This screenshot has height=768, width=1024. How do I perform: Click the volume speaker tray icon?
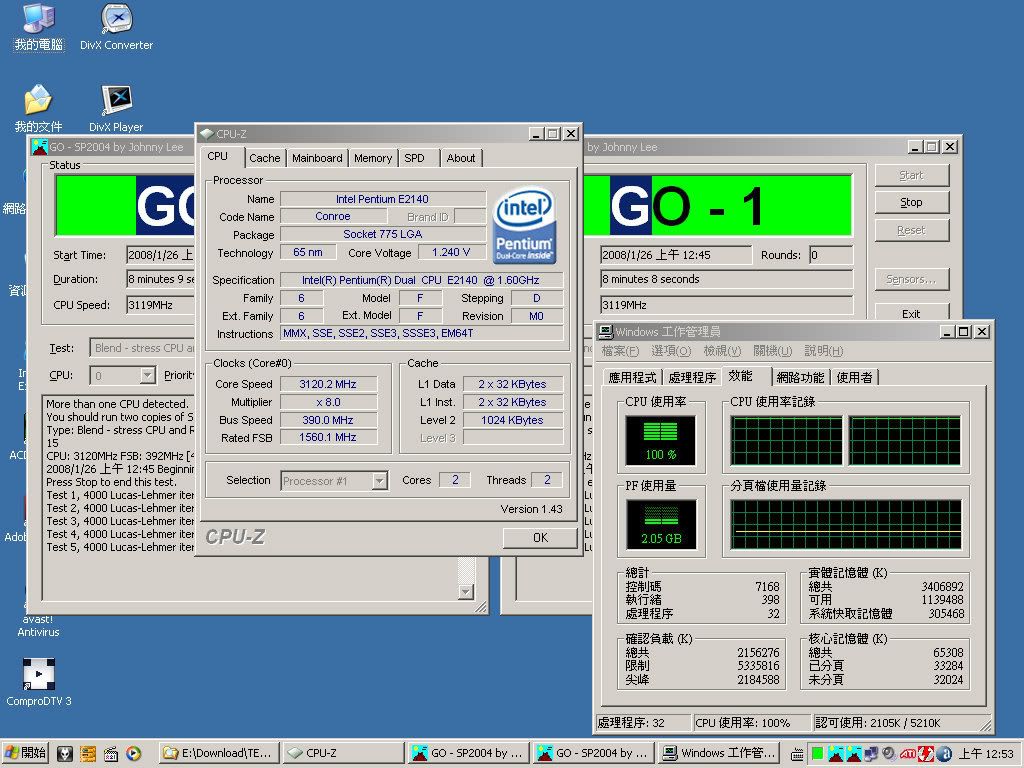pyautogui.click(x=889, y=754)
